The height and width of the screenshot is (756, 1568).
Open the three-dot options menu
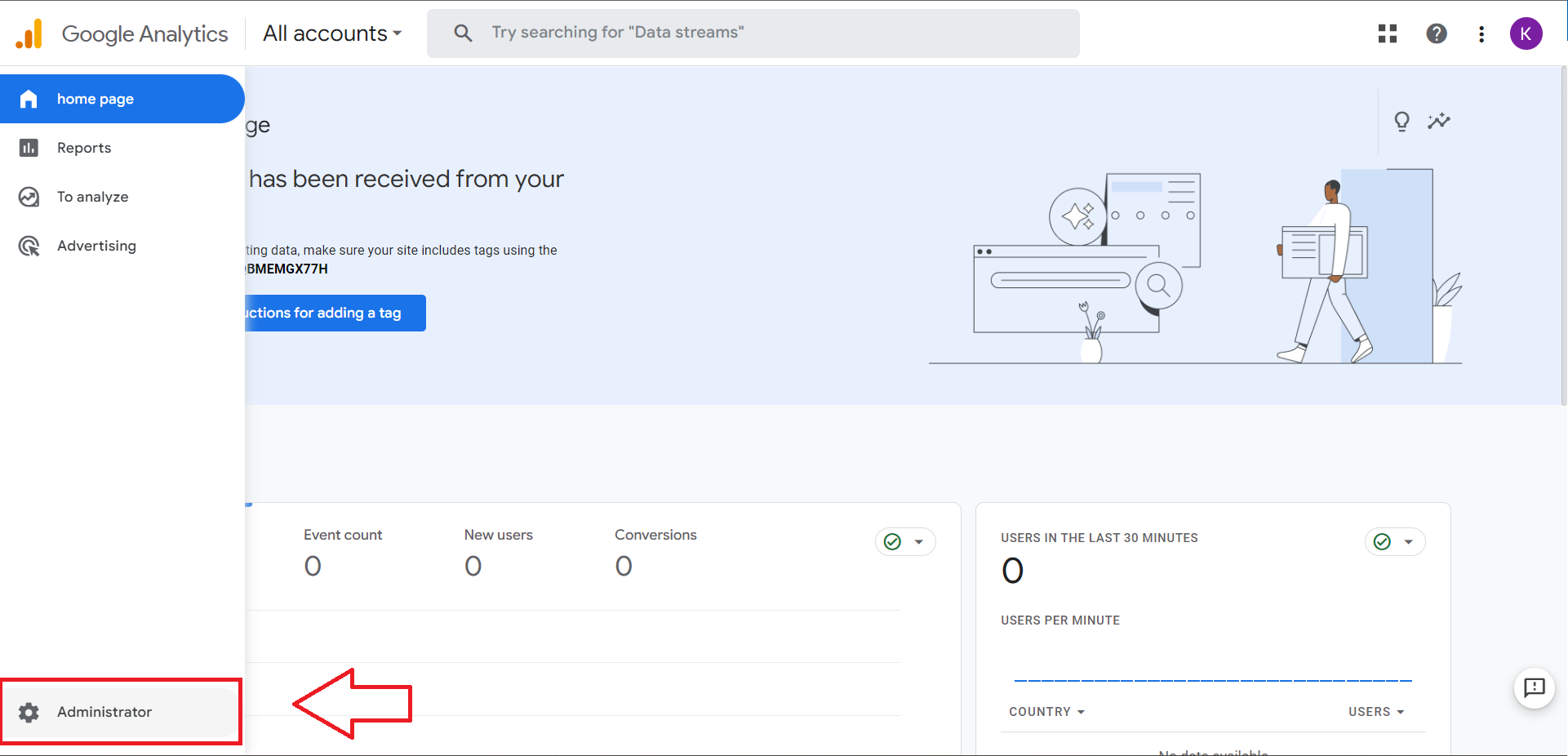pyautogui.click(x=1481, y=33)
